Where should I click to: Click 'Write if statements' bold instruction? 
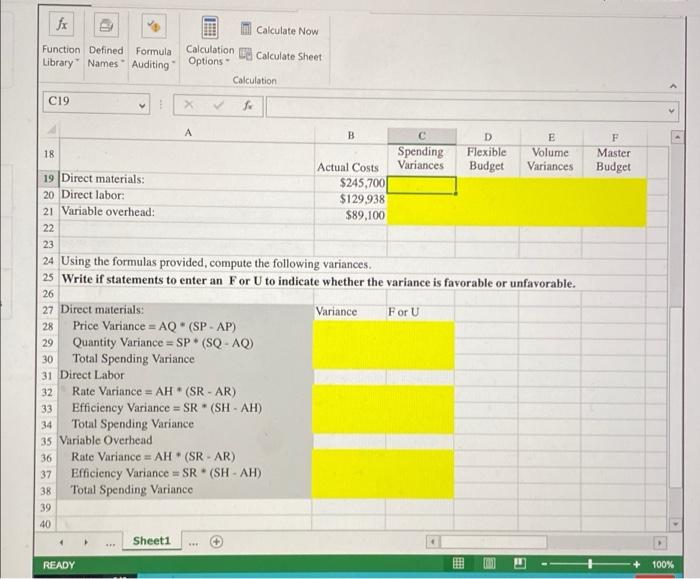(319, 281)
